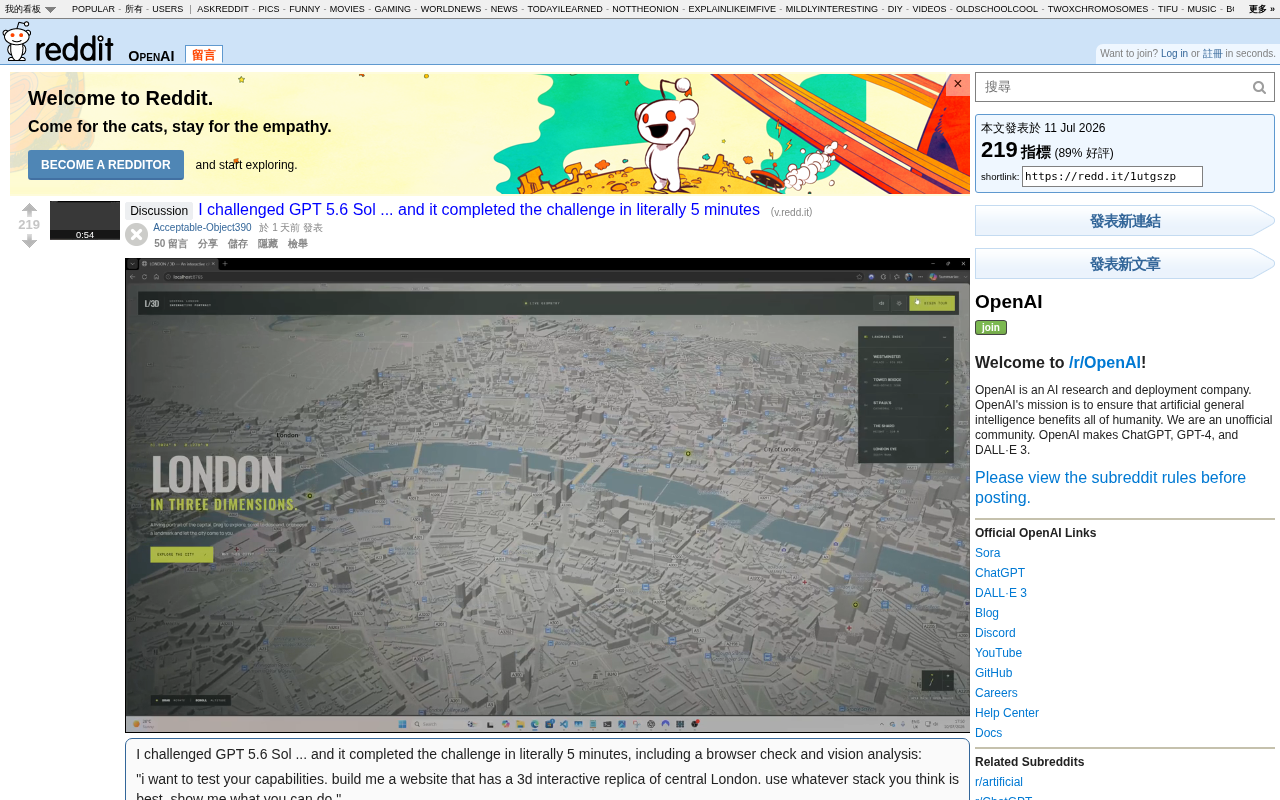
Task: Select the shortlink URL field
Action: click(1112, 177)
